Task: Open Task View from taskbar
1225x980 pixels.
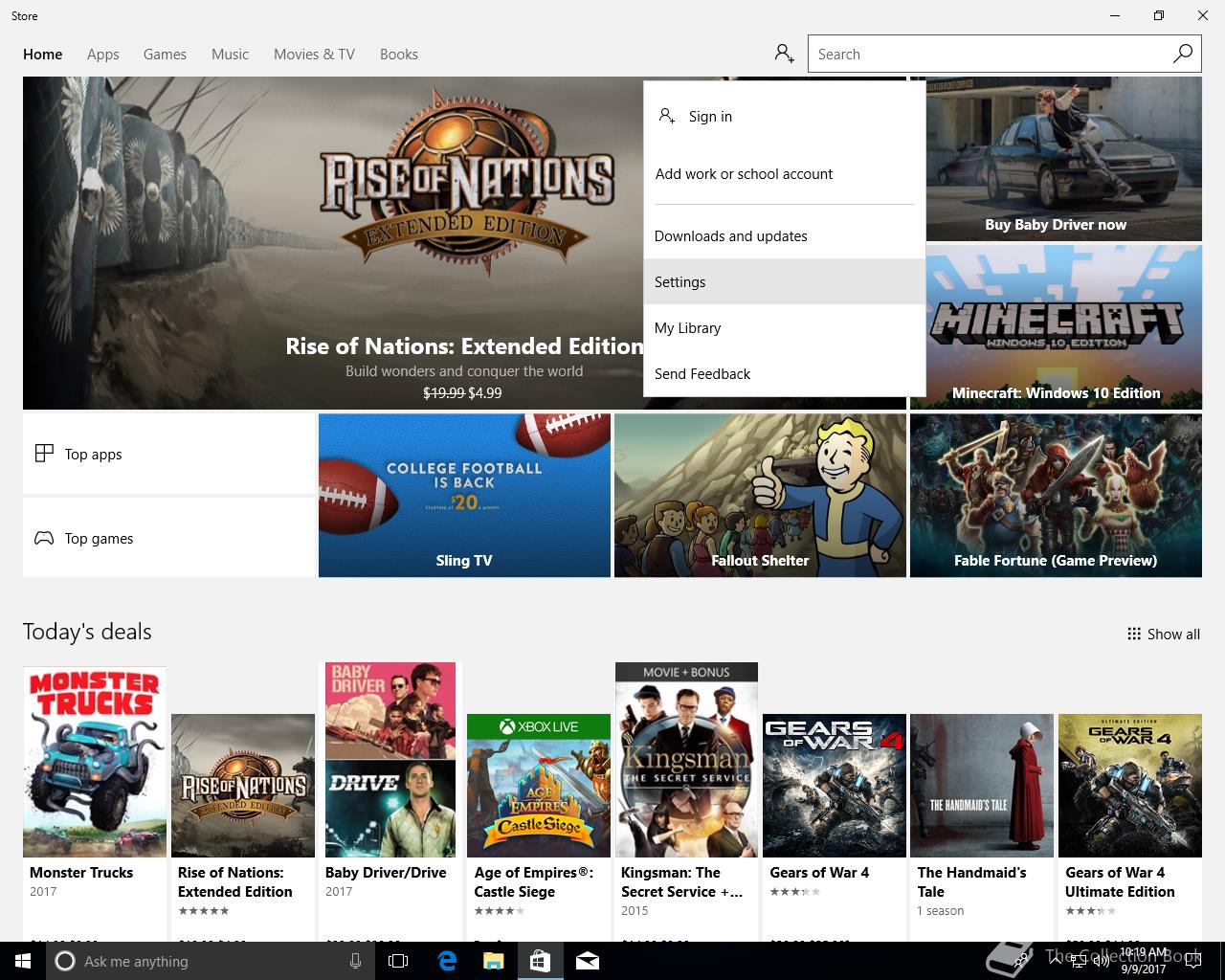Action: [398, 961]
